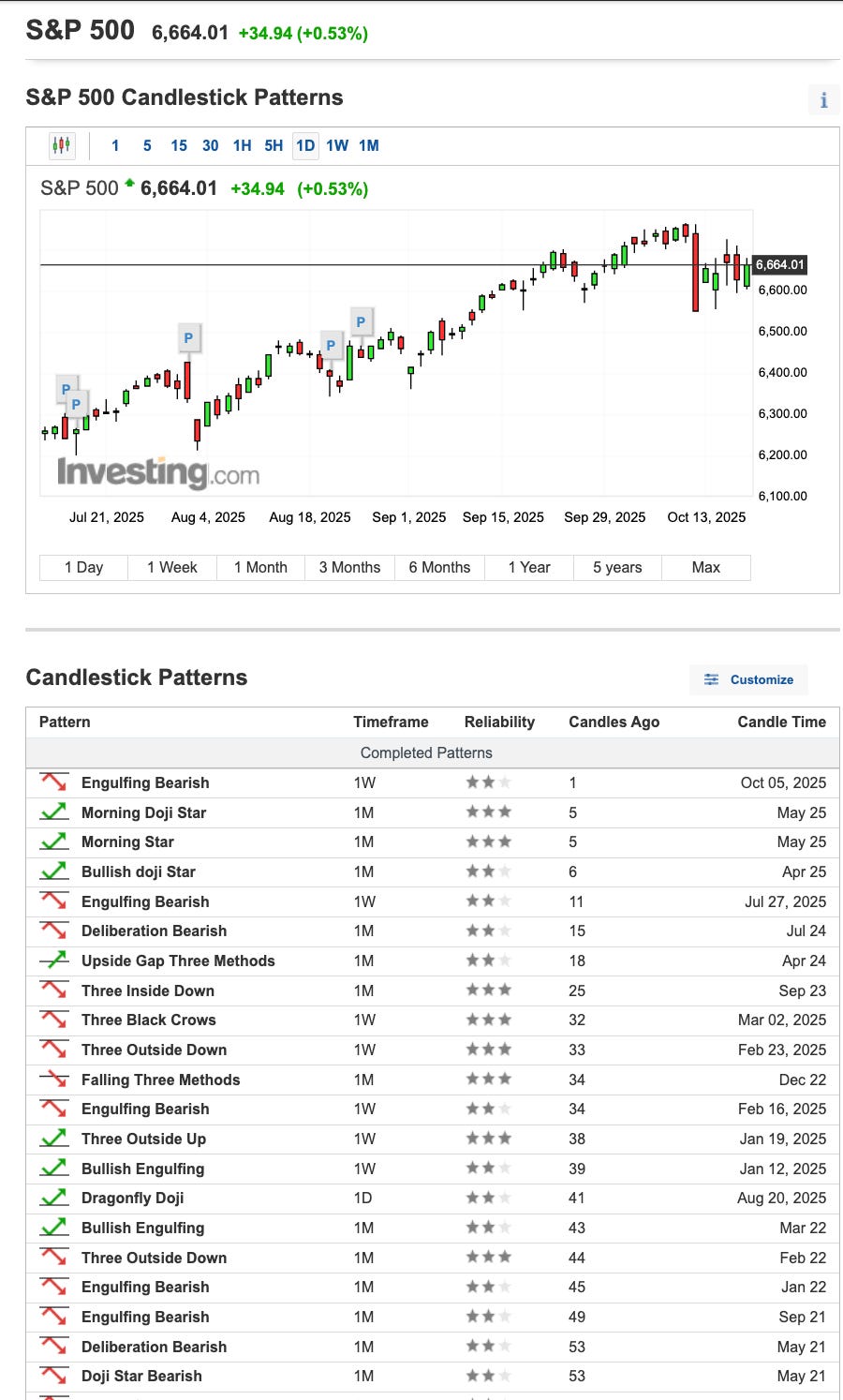843x1400 pixels.
Task: Open Bullish Engulfing dated Jan 12, 2025
Action: (x=142, y=1169)
